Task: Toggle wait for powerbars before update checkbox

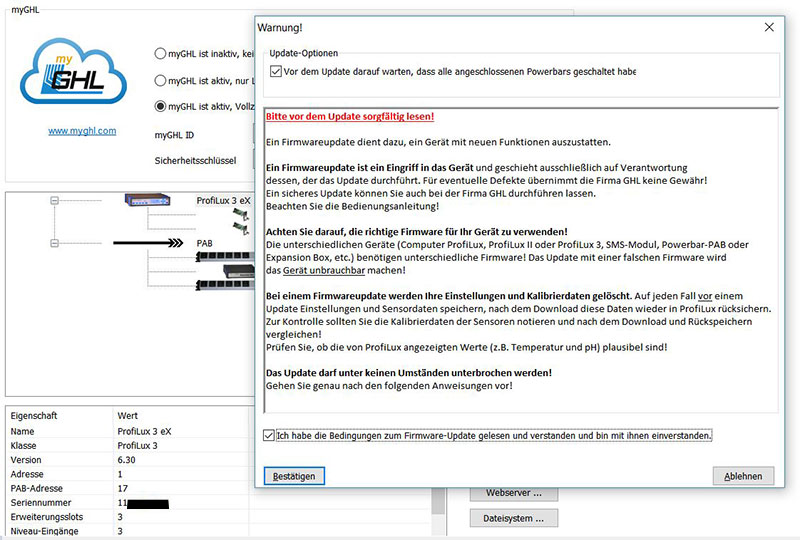Action: coord(276,72)
